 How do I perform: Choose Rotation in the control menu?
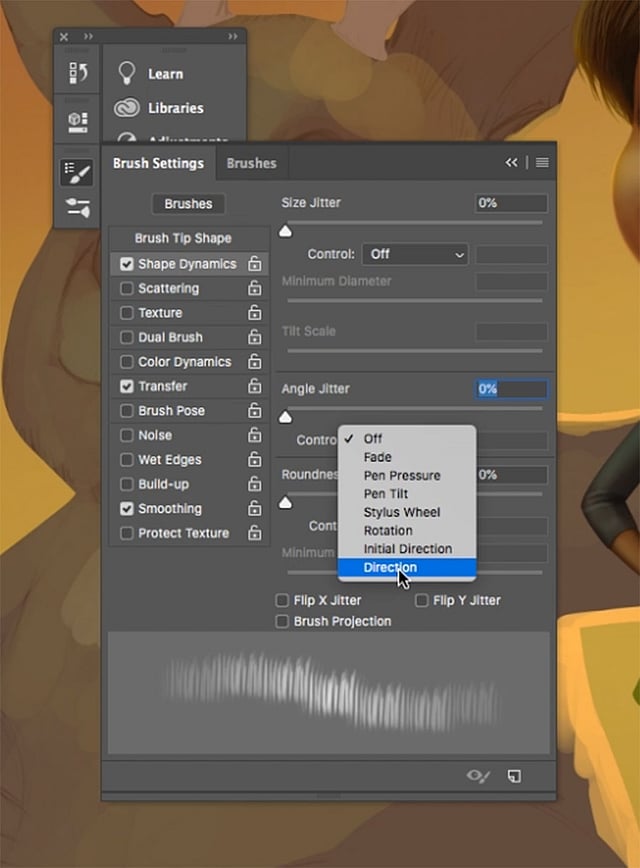pyautogui.click(x=407, y=530)
